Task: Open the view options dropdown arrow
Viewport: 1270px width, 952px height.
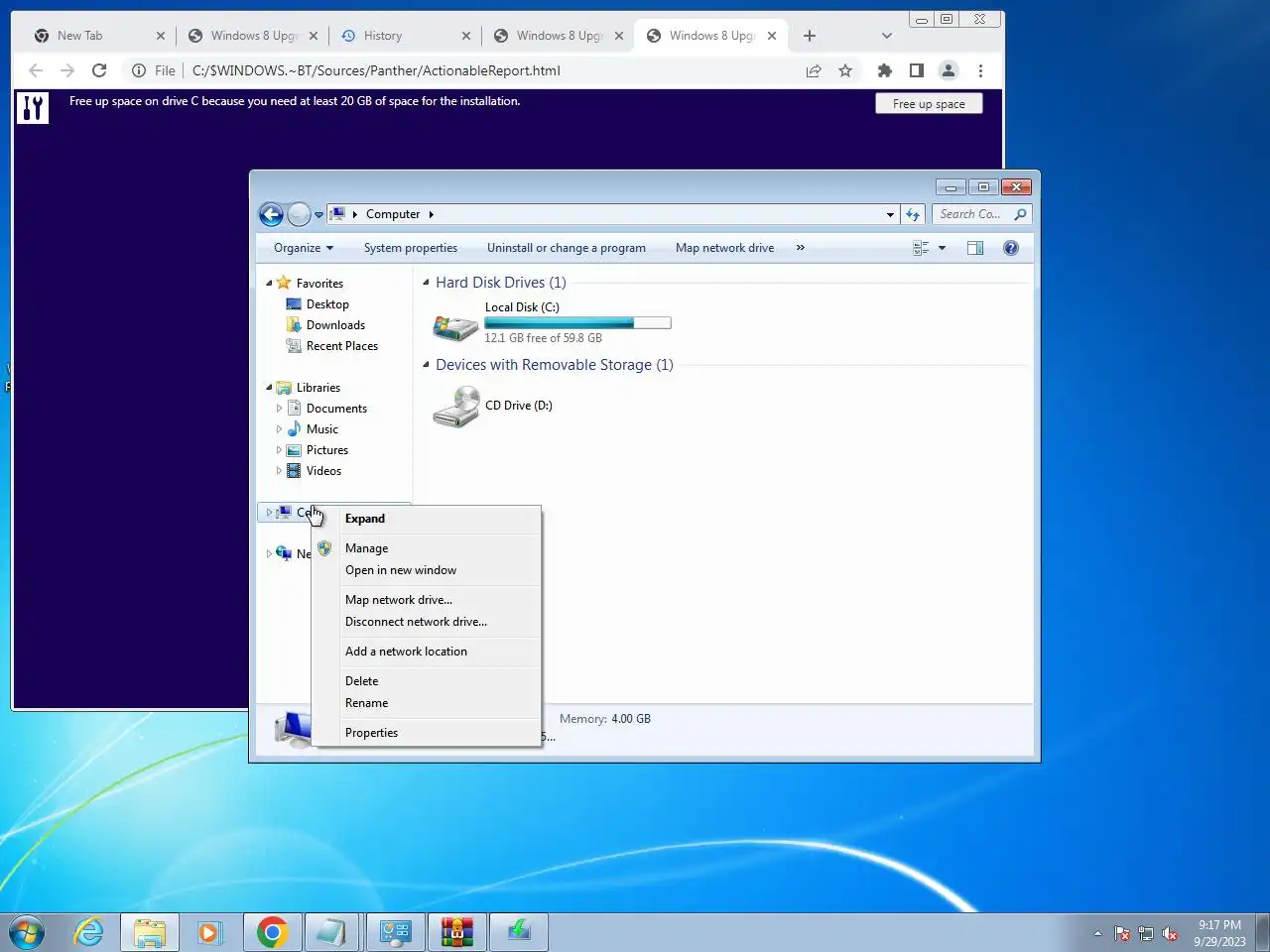Action: (x=943, y=248)
